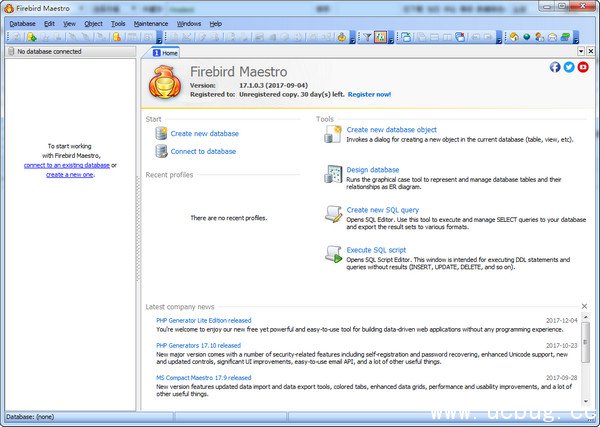
Task: Click the Twitter bird icon
Action: 569,67
